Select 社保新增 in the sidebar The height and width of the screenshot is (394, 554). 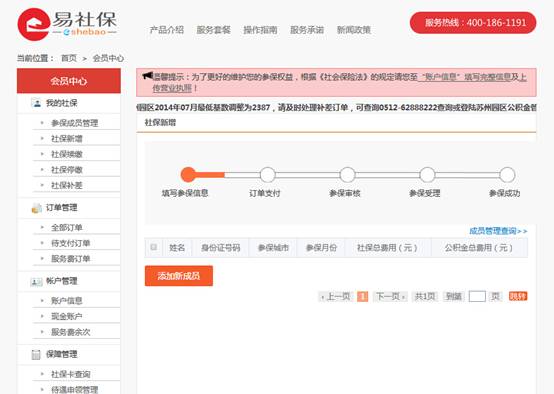pyautogui.click(x=67, y=139)
